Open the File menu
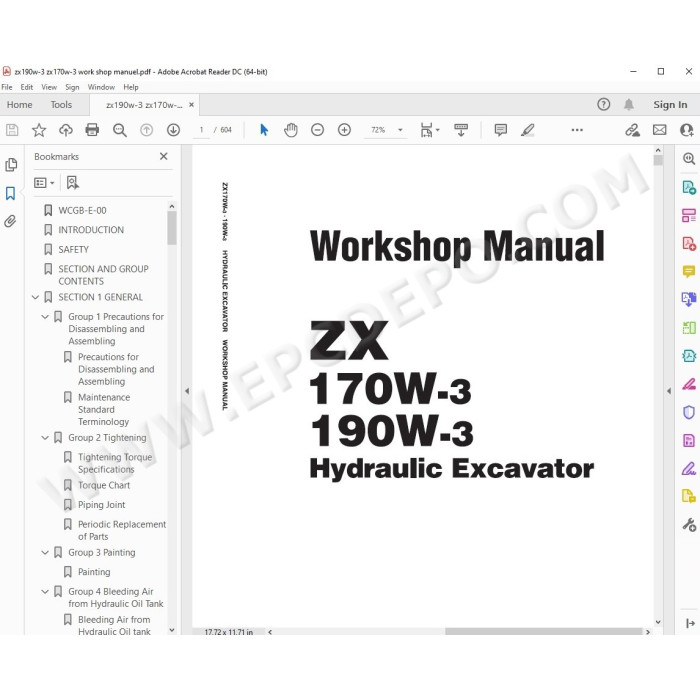This screenshot has width=700, height=700. click(7, 87)
